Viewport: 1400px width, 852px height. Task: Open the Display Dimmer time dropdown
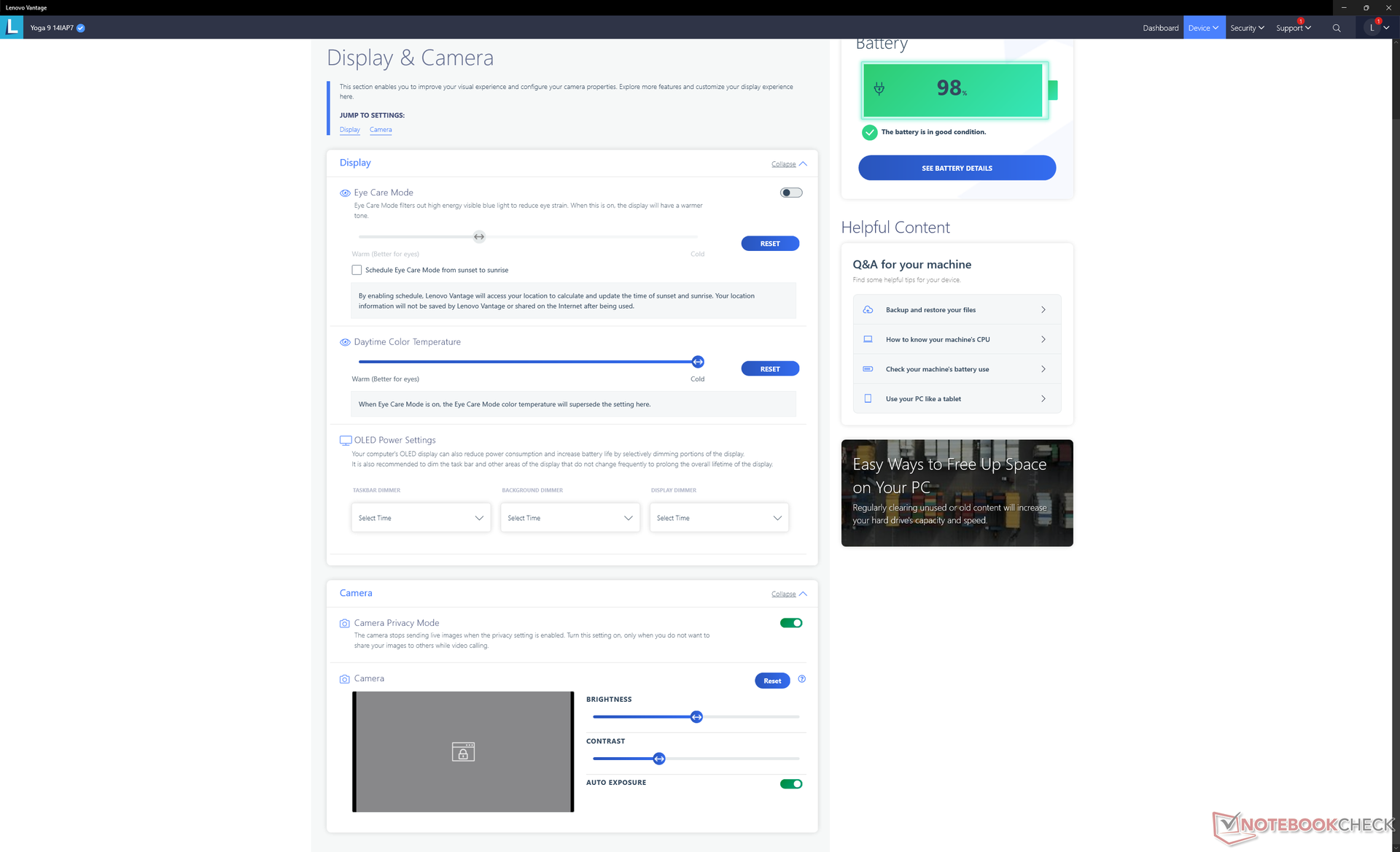click(x=718, y=518)
